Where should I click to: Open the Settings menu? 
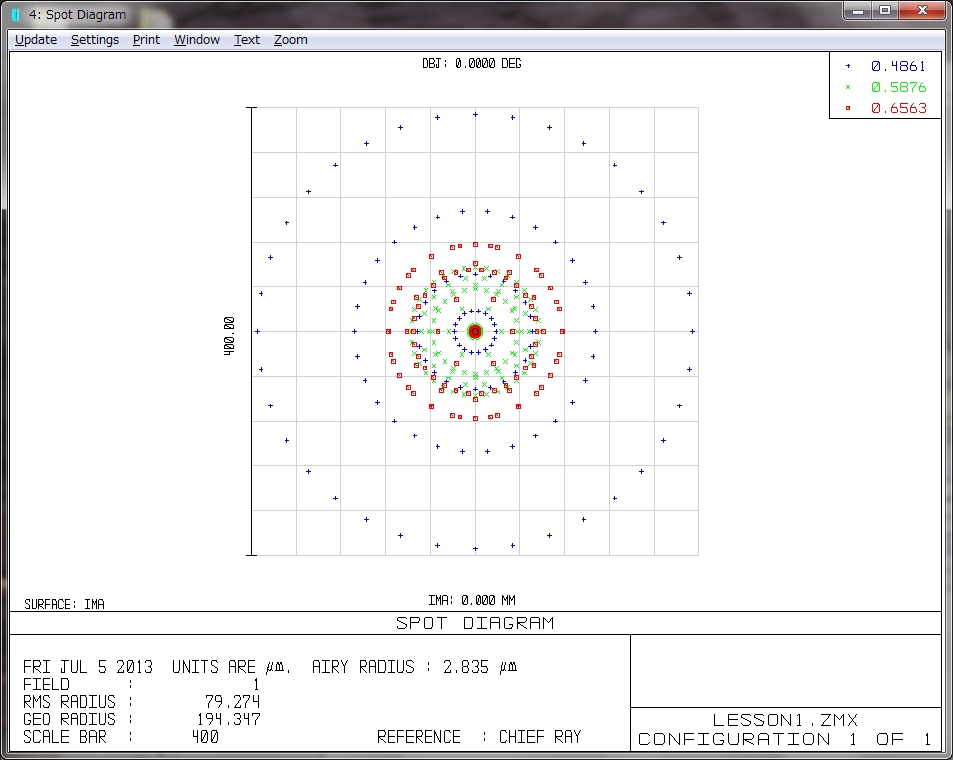[95, 40]
